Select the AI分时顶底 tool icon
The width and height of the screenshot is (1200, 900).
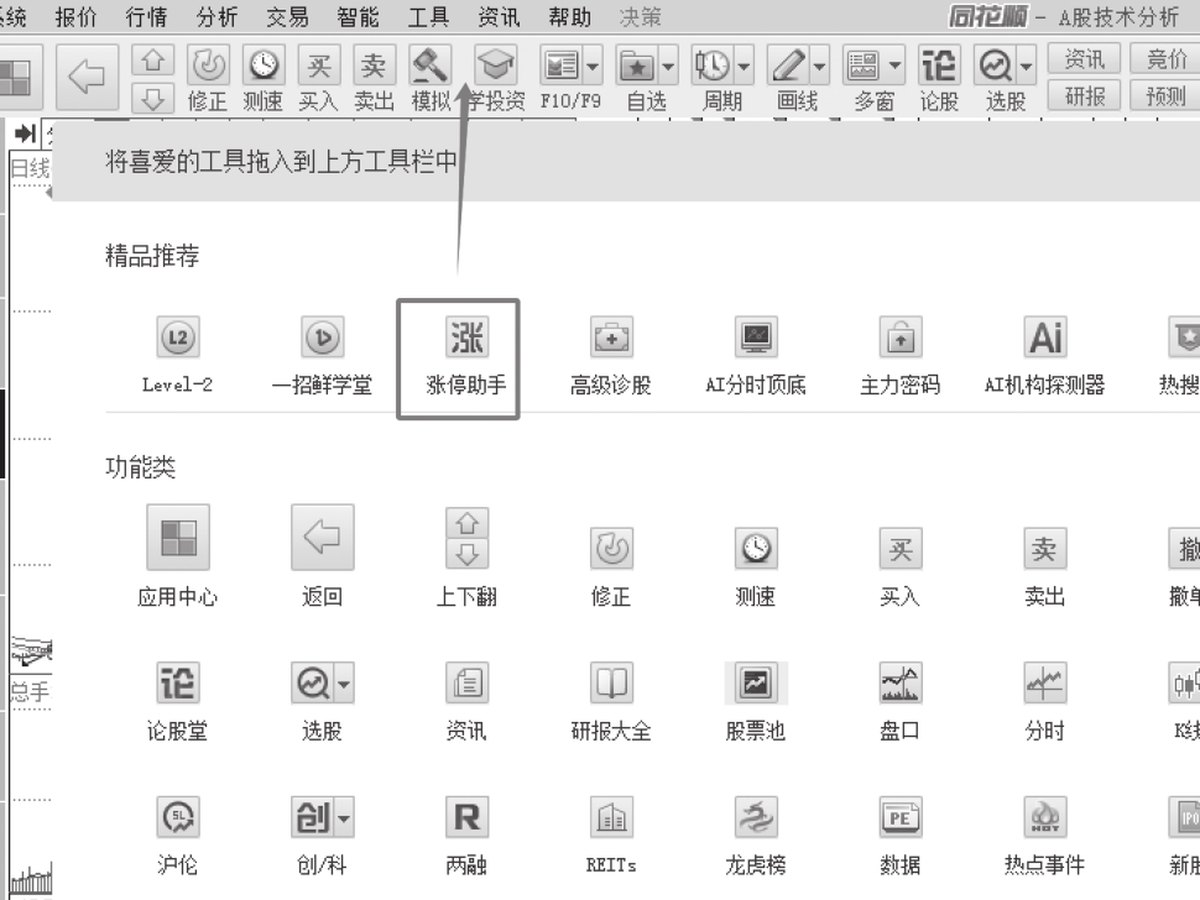pyautogui.click(x=755, y=339)
